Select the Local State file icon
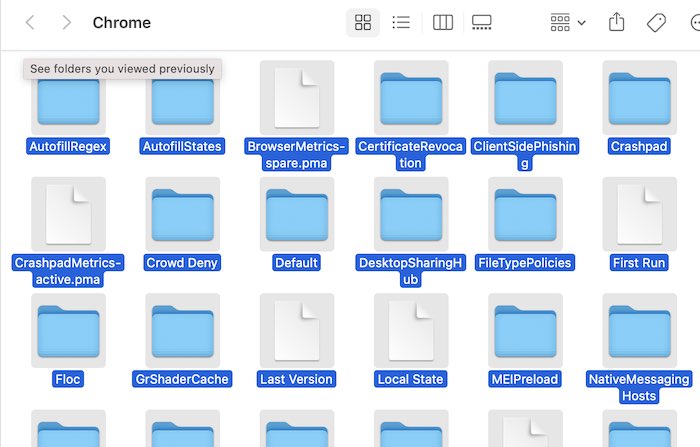This screenshot has height=447, width=700. point(411,331)
